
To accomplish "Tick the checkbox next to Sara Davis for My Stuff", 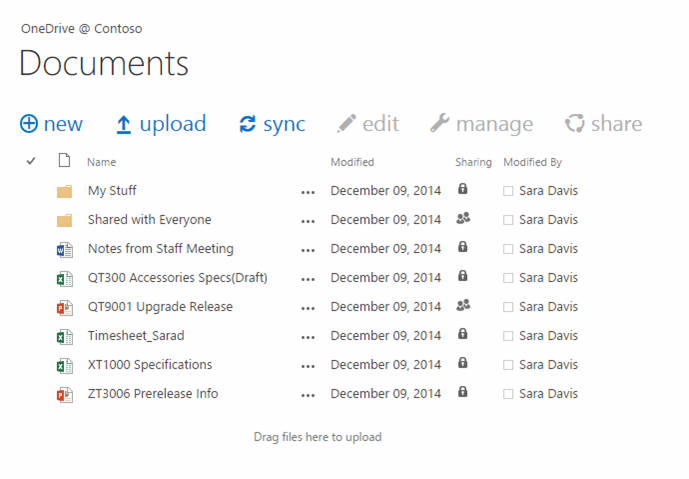I will [508, 191].
